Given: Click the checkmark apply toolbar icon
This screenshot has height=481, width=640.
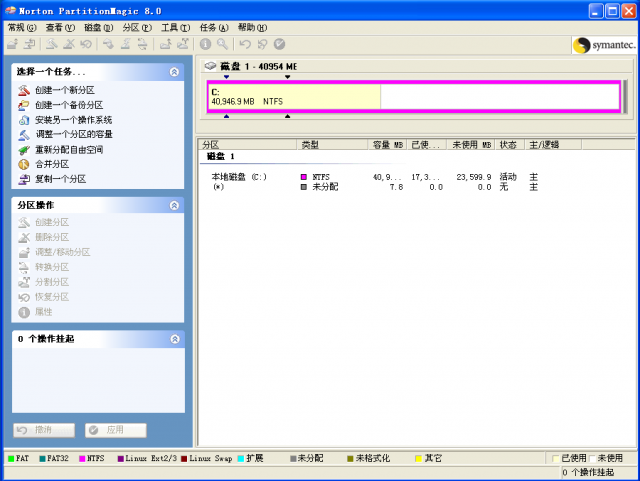Looking at the screenshot, I should point(279,44).
